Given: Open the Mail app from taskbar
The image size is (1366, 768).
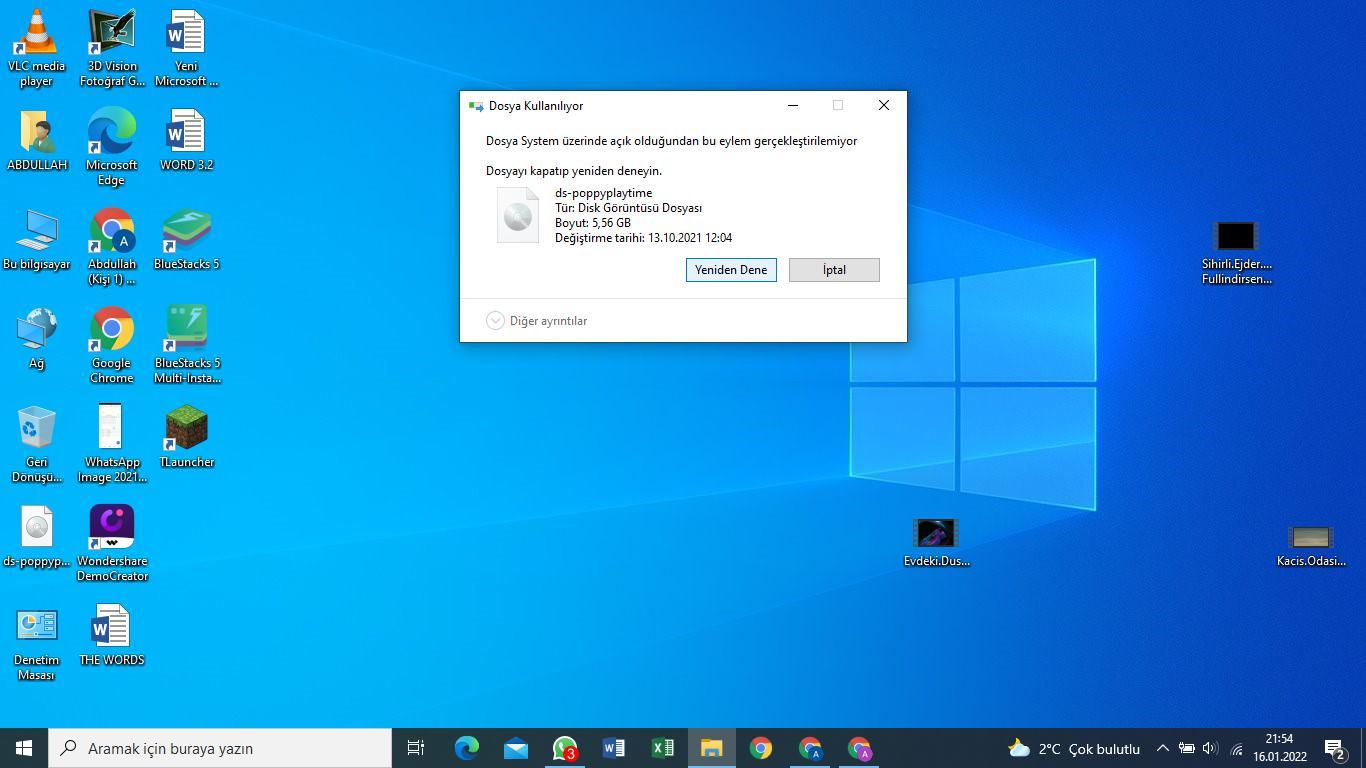Looking at the screenshot, I should pos(516,748).
